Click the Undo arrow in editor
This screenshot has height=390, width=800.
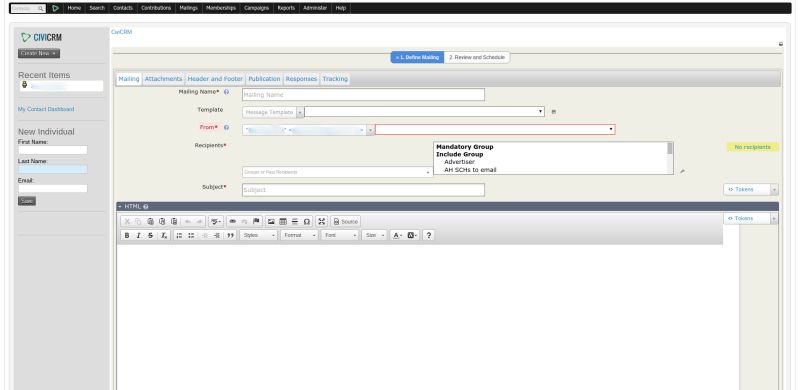[x=188, y=222]
